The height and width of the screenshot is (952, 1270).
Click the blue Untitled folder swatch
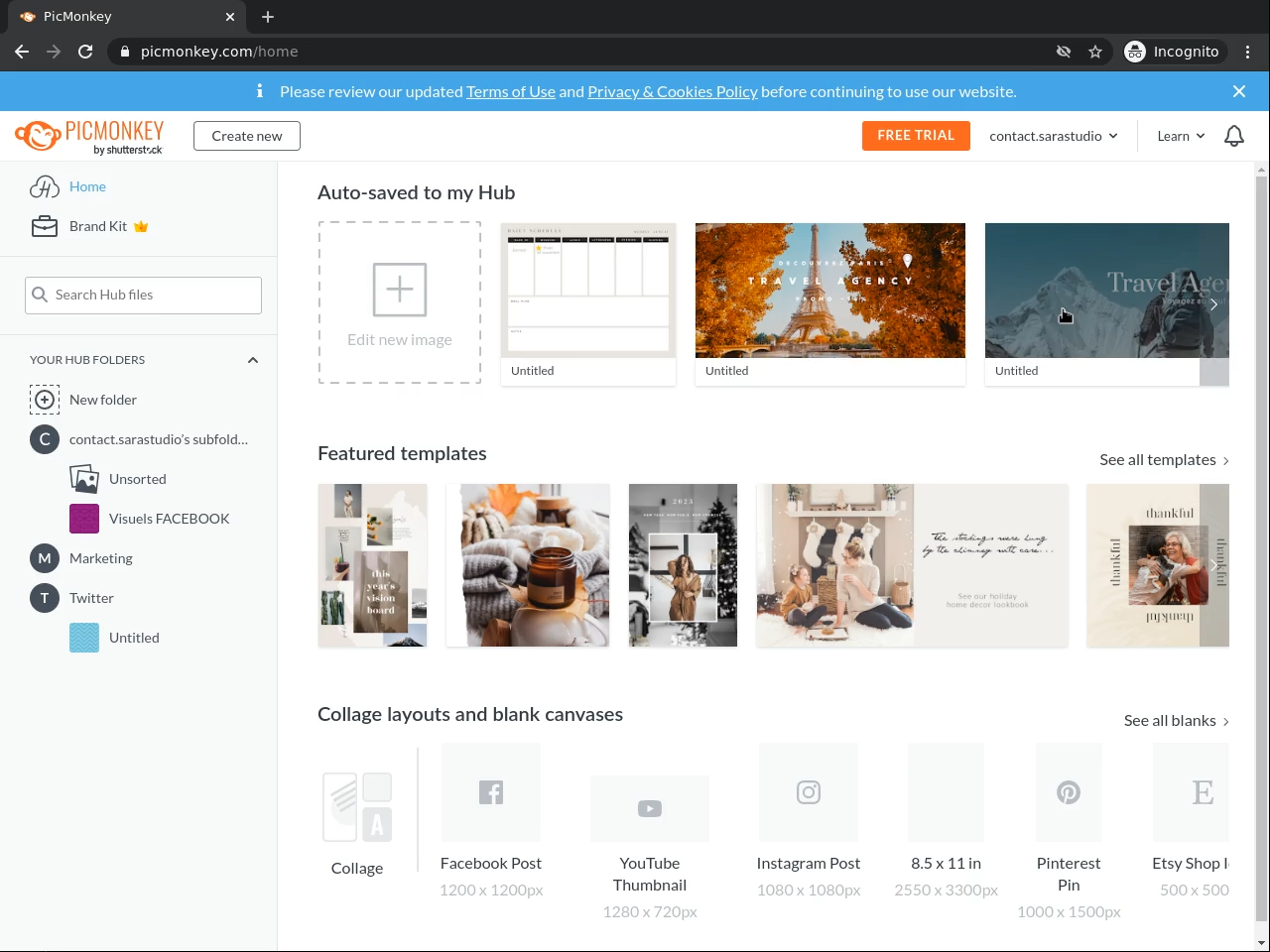[84, 638]
